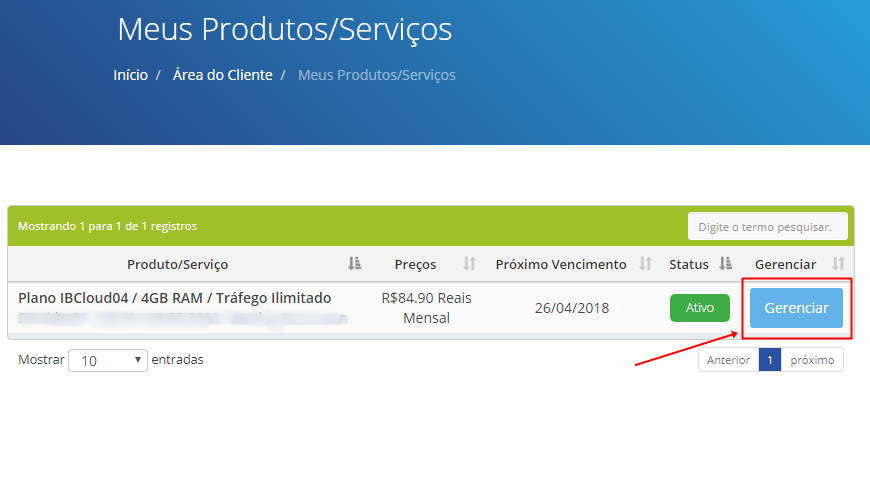Viewport: 870px width, 480px height.
Task: Click the 'Mostrando 1 para 1' records text
Action: 108,226
